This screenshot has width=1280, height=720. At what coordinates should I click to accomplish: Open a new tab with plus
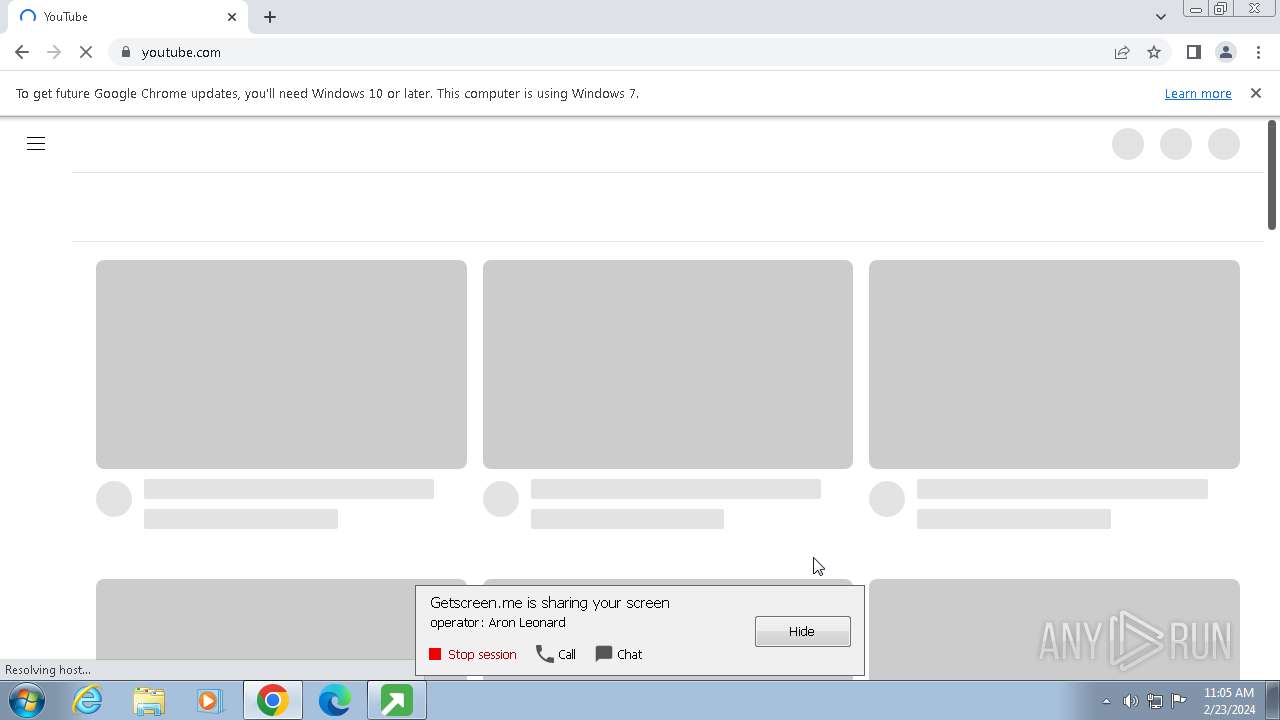(270, 17)
